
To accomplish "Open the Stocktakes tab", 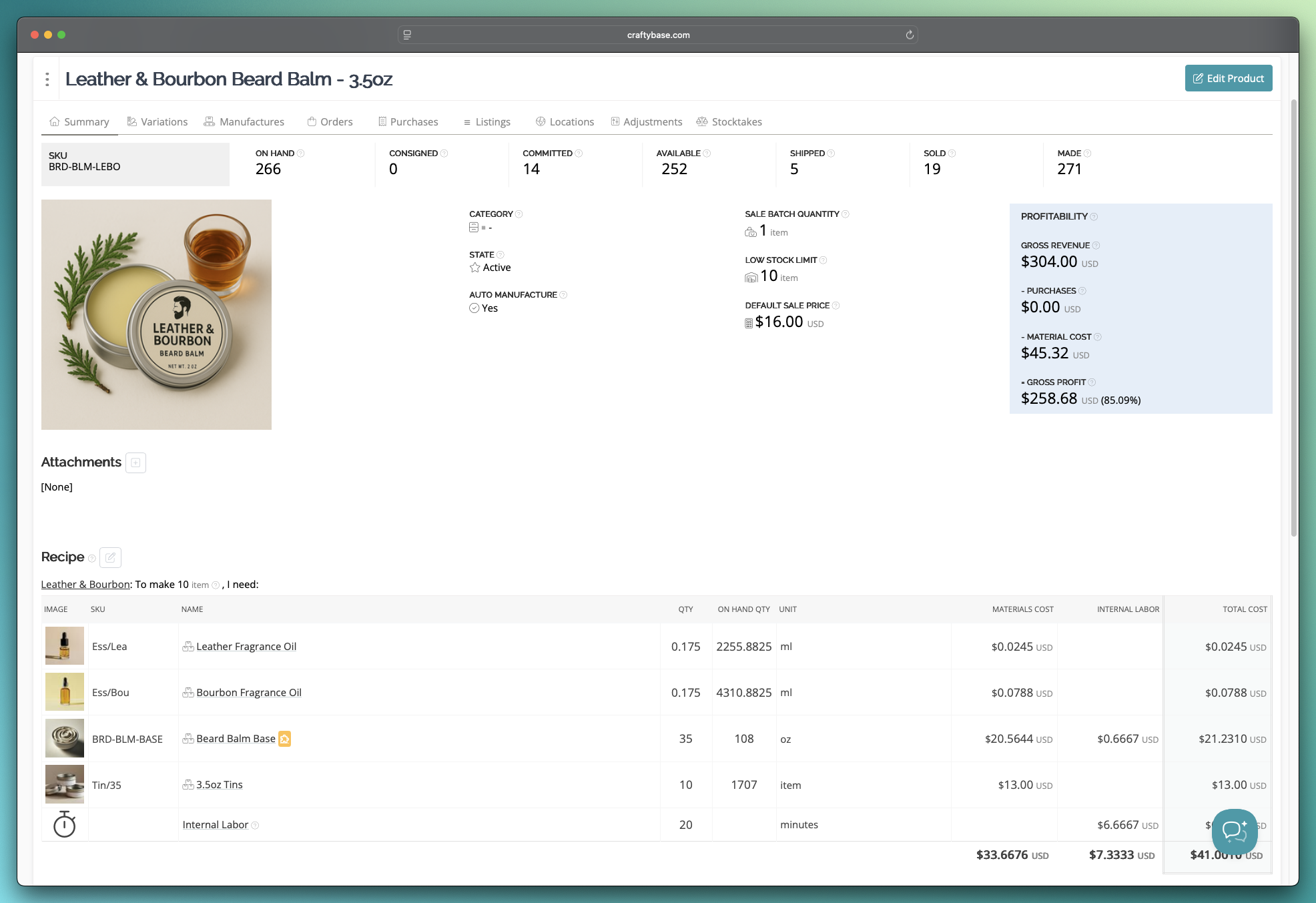I will tap(737, 121).
